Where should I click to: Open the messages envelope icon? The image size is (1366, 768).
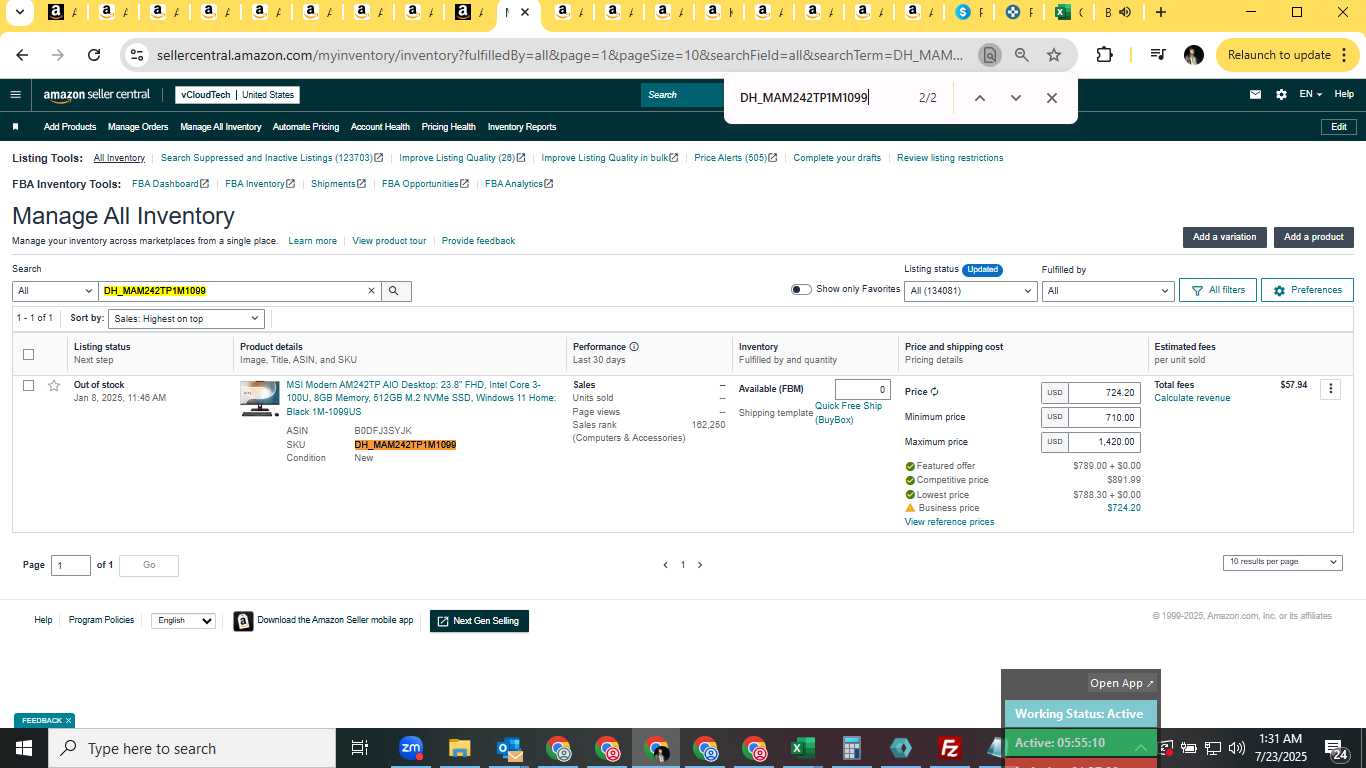coord(1255,95)
